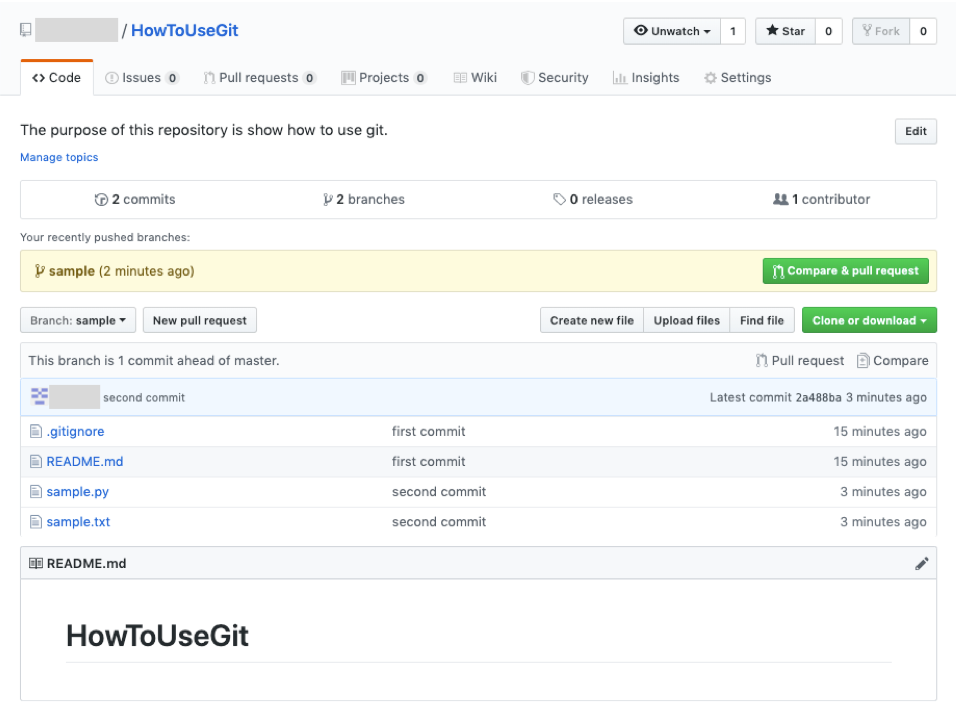This screenshot has height=718, width=956.
Task: Open commit hash 2a488ba
Action: 818,397
